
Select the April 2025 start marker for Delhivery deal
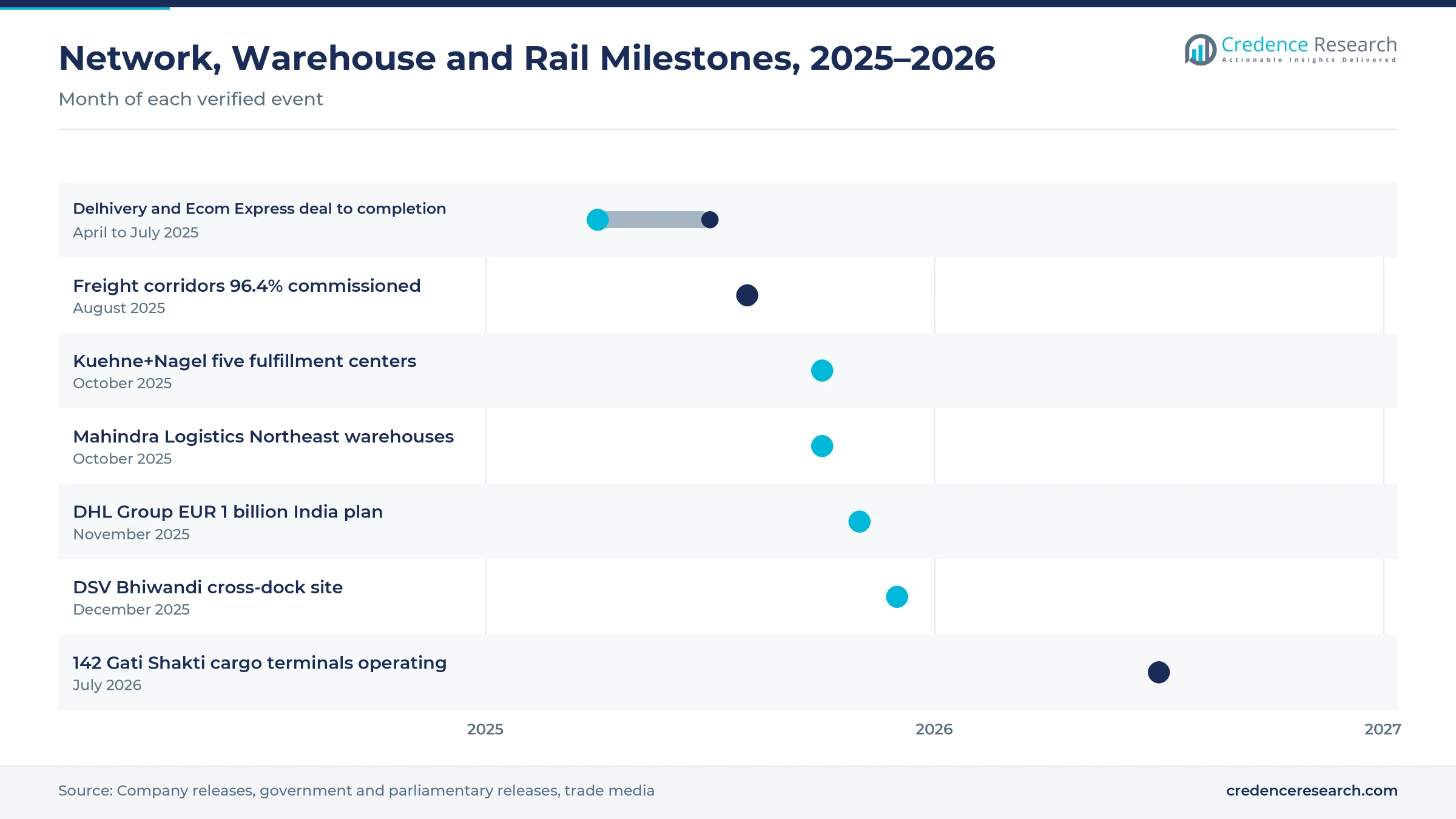tap(598, 220)
